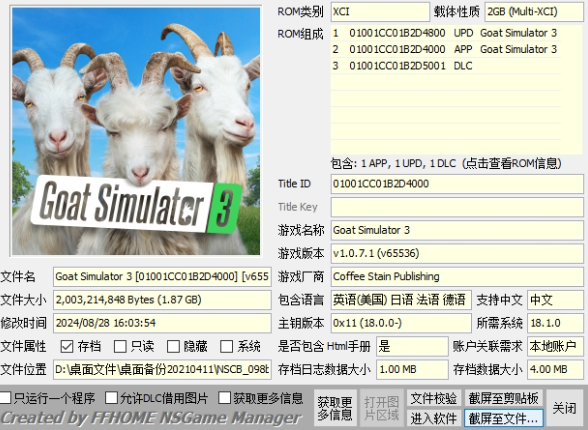Click the 支持中文 field showing 中文

(x=555, y=300)
